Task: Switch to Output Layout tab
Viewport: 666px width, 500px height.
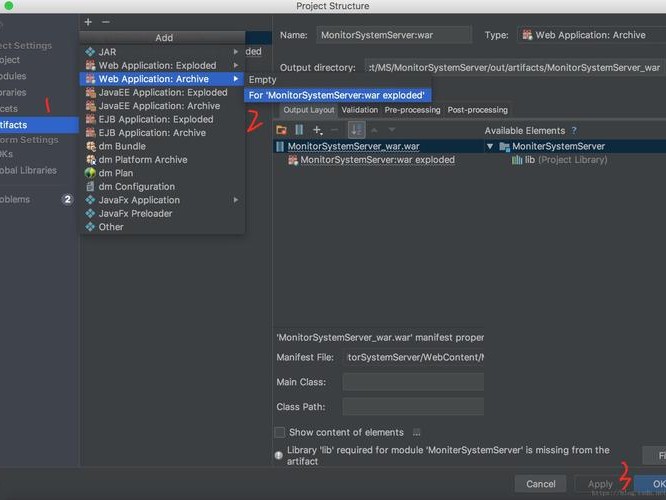Action: coord(309,110)
